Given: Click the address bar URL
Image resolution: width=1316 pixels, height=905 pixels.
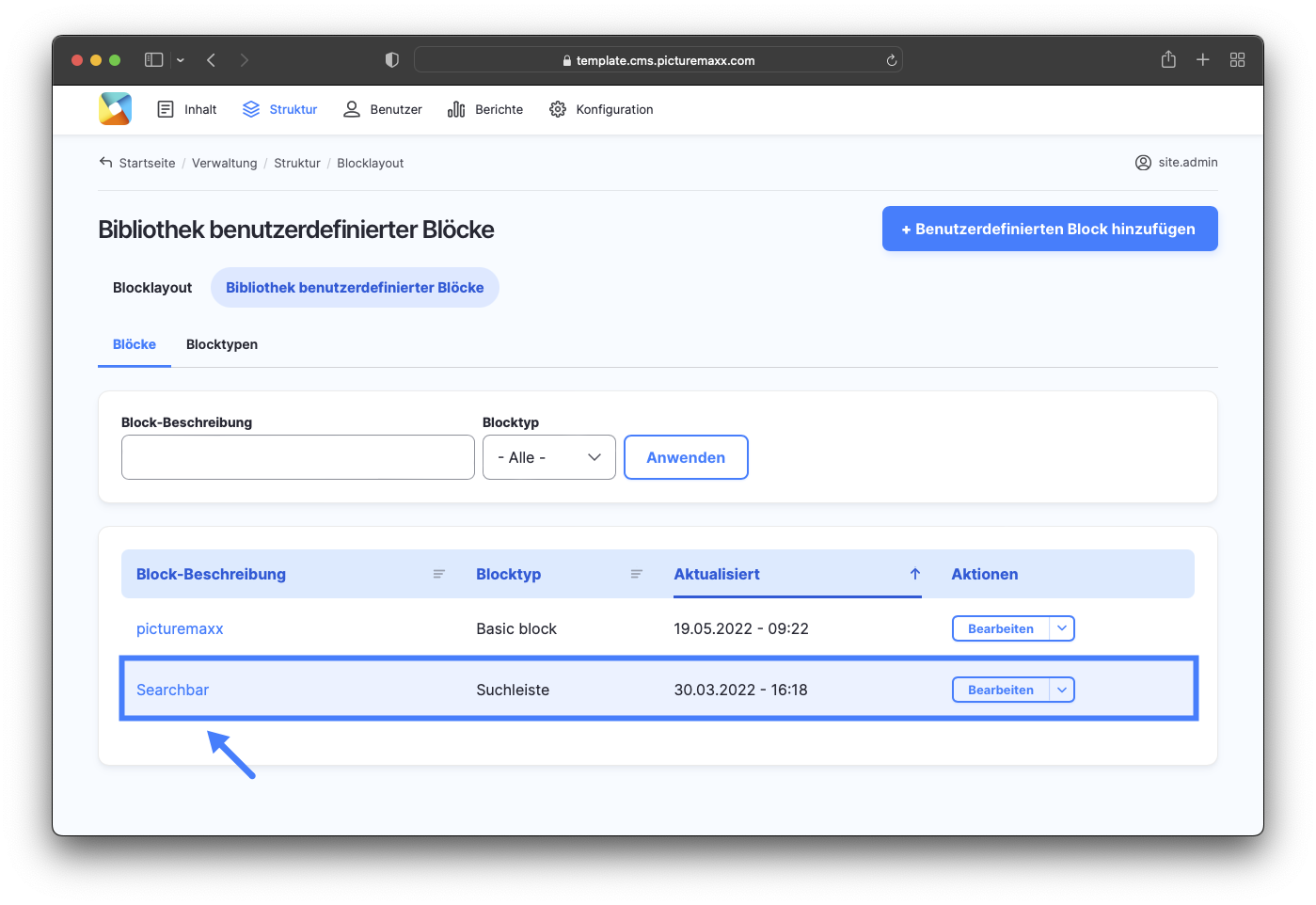Looking at the screenshot, I should (x=665, y=60).
